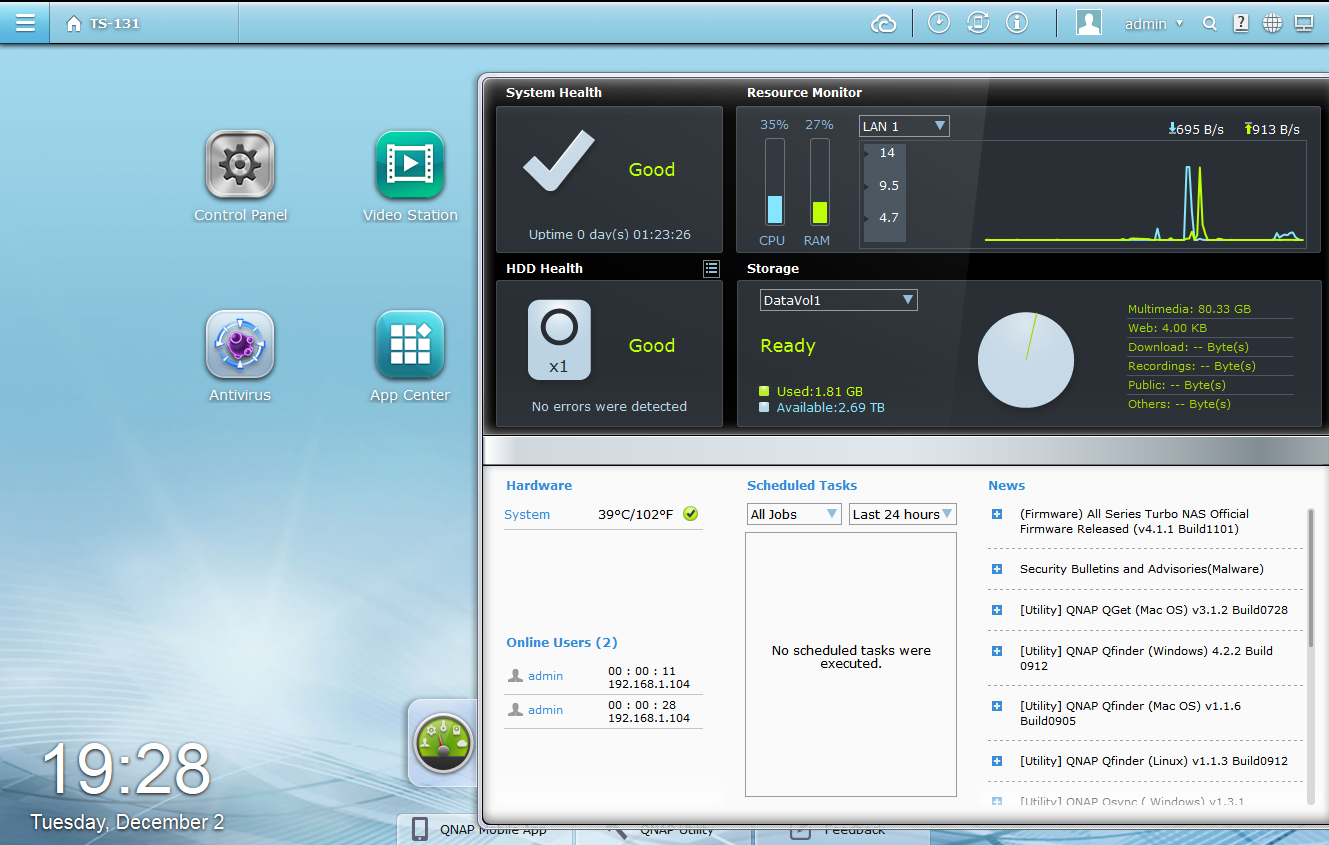This screenshot has height=845, width=1329.
Task: Open the Control Panel desktop icon
Action: coord(240,165)
